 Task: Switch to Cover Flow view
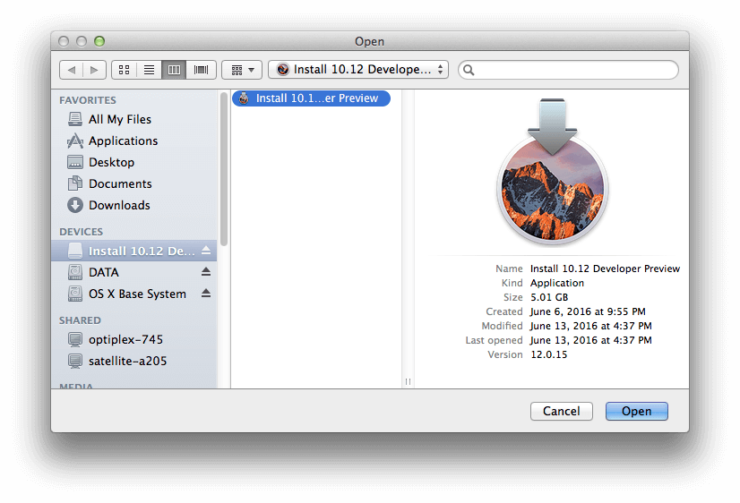click(201, 70)
